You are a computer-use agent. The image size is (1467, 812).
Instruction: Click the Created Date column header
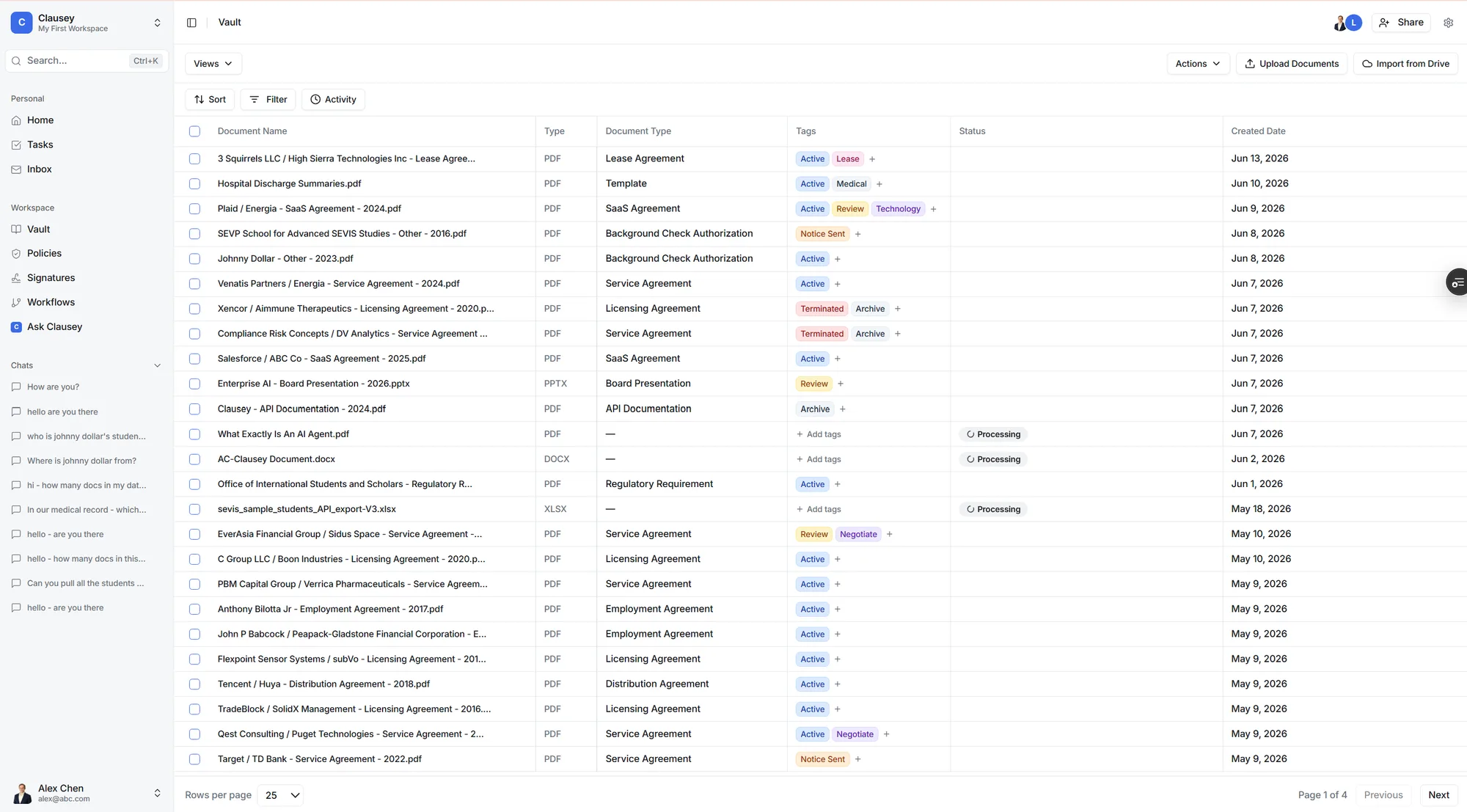pyautogui.click(x=1258, y=131)
